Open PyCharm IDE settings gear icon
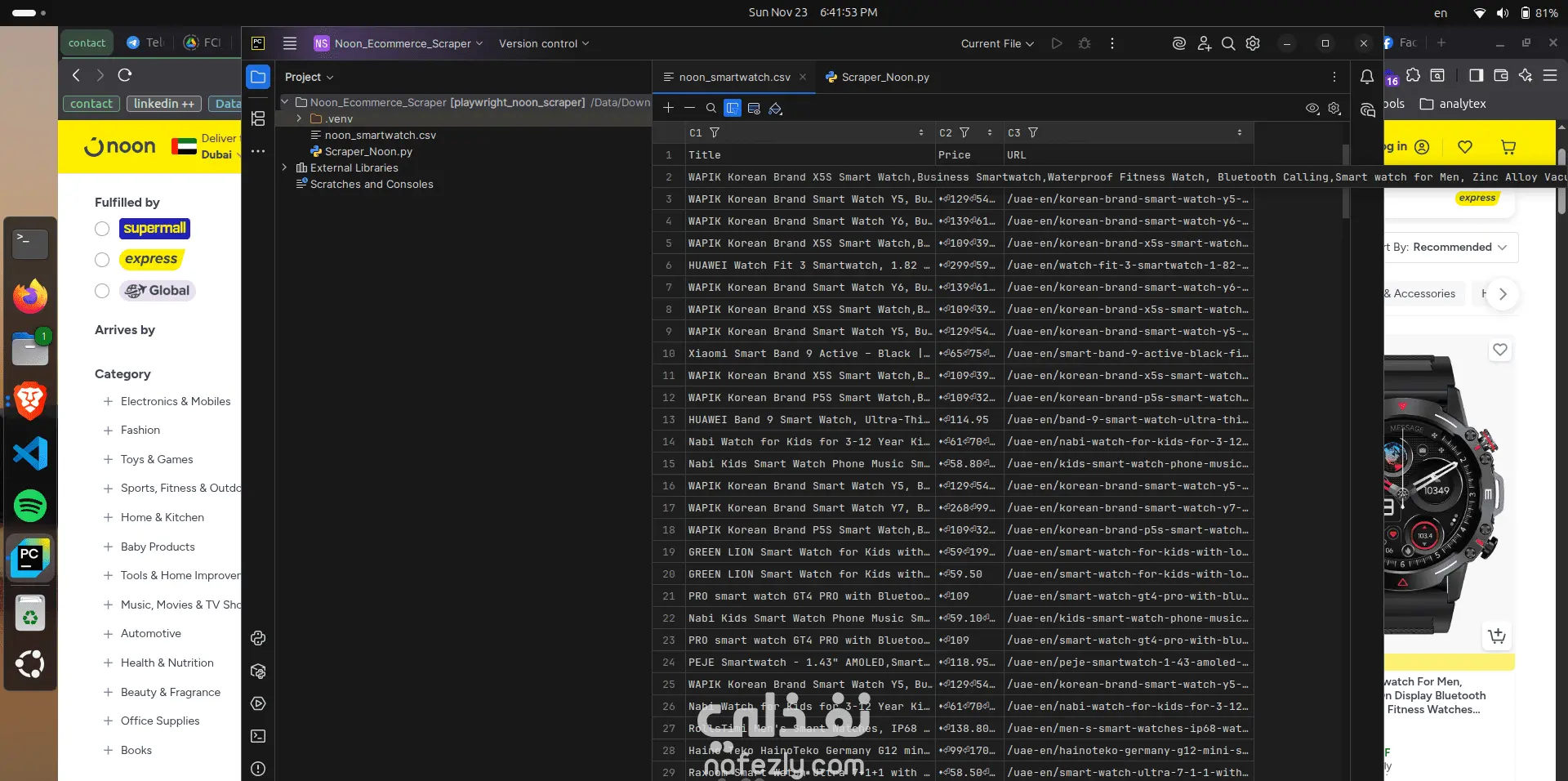This screenshot has width=1568, height=781. [1253, 43]
